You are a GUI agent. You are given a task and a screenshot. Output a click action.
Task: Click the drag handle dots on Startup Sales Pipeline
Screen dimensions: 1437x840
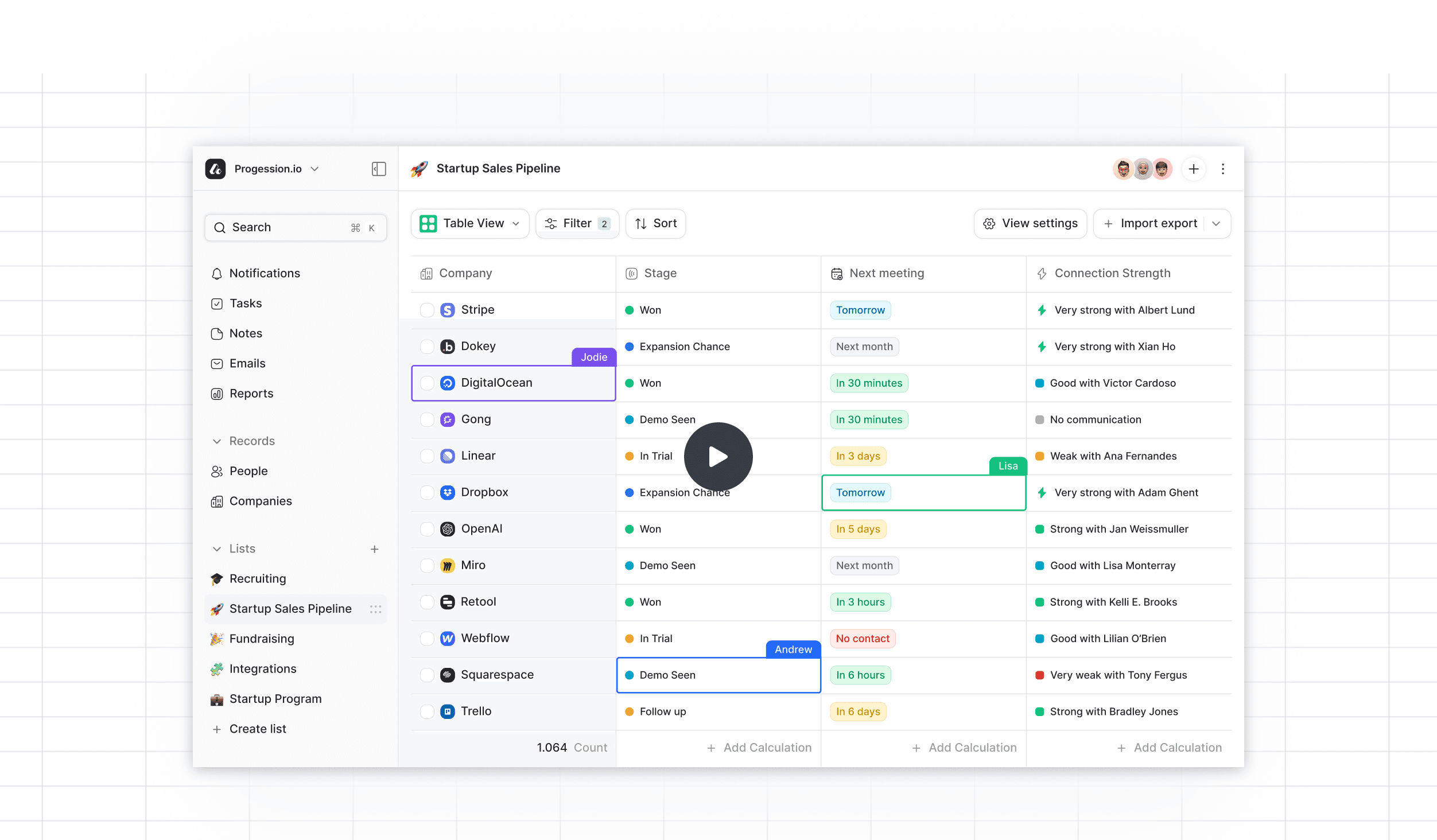point(376,609)
